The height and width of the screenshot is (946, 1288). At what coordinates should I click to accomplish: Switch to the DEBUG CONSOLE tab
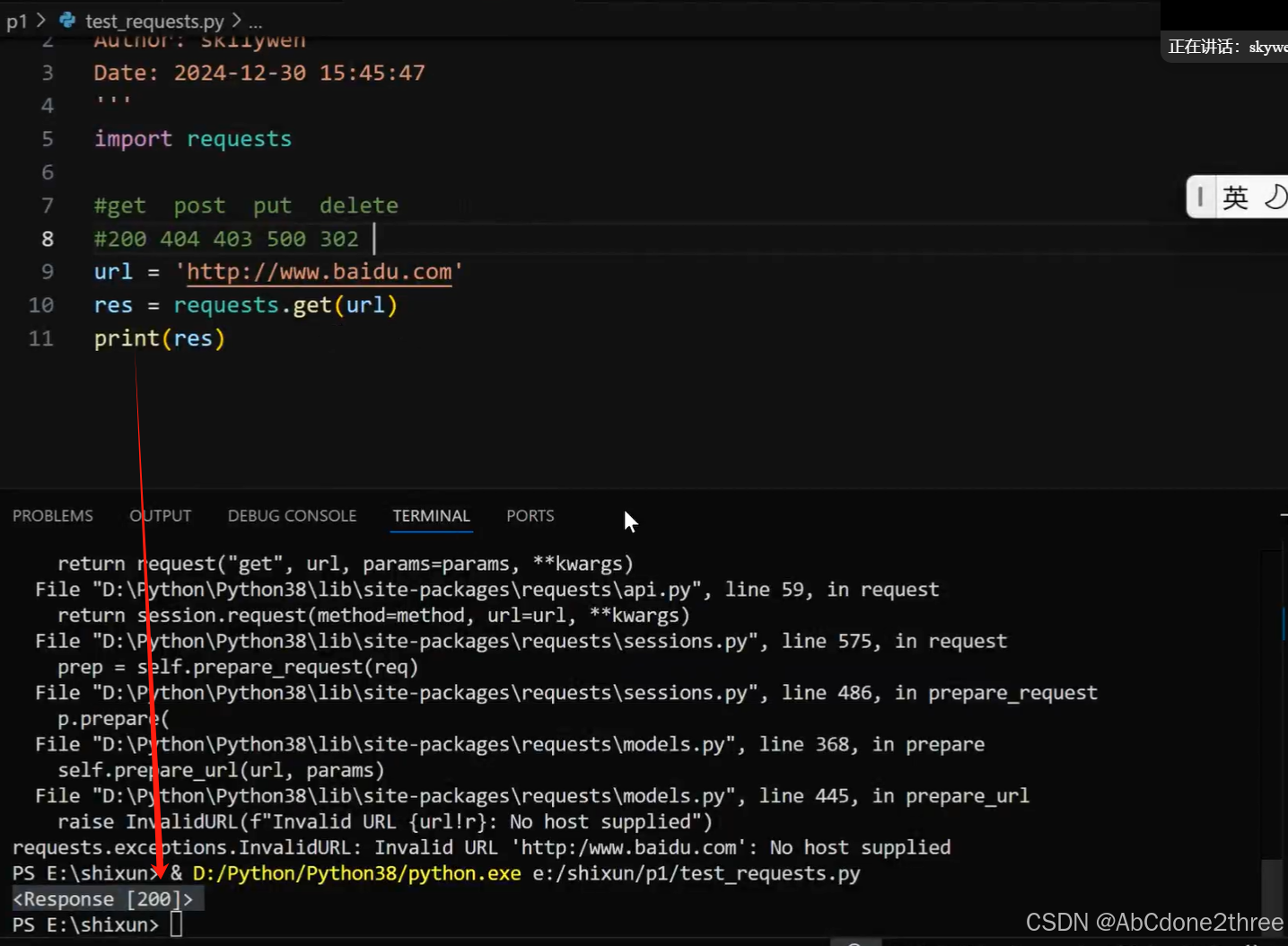292,516
